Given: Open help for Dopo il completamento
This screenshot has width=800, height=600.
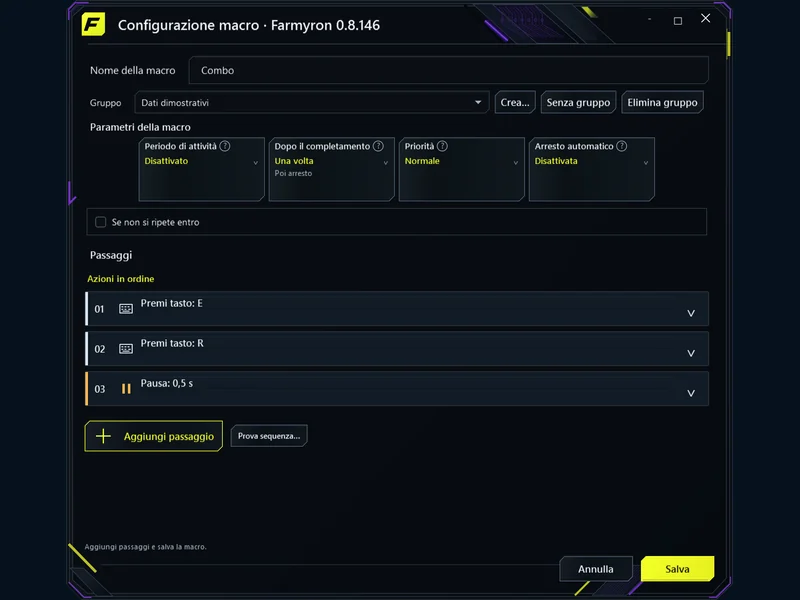Looking at the screenshot, I should [x=378, y=146].
